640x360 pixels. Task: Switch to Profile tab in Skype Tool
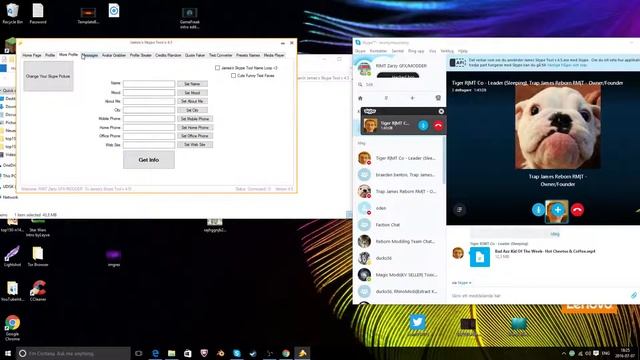pyautogui.click(x=50, y=55)
